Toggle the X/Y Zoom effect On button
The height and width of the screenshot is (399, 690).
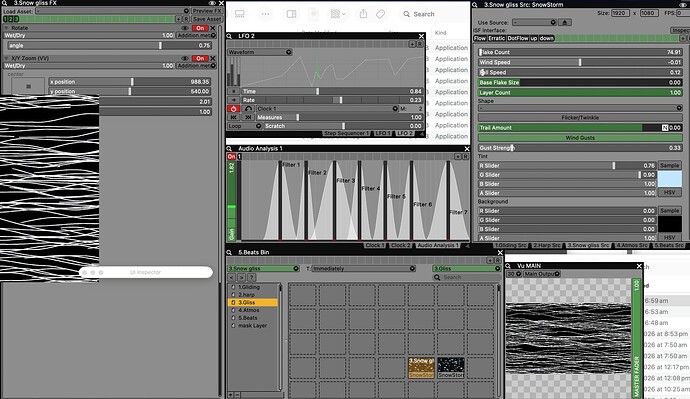pyautogui.click(x=200, y=59)
